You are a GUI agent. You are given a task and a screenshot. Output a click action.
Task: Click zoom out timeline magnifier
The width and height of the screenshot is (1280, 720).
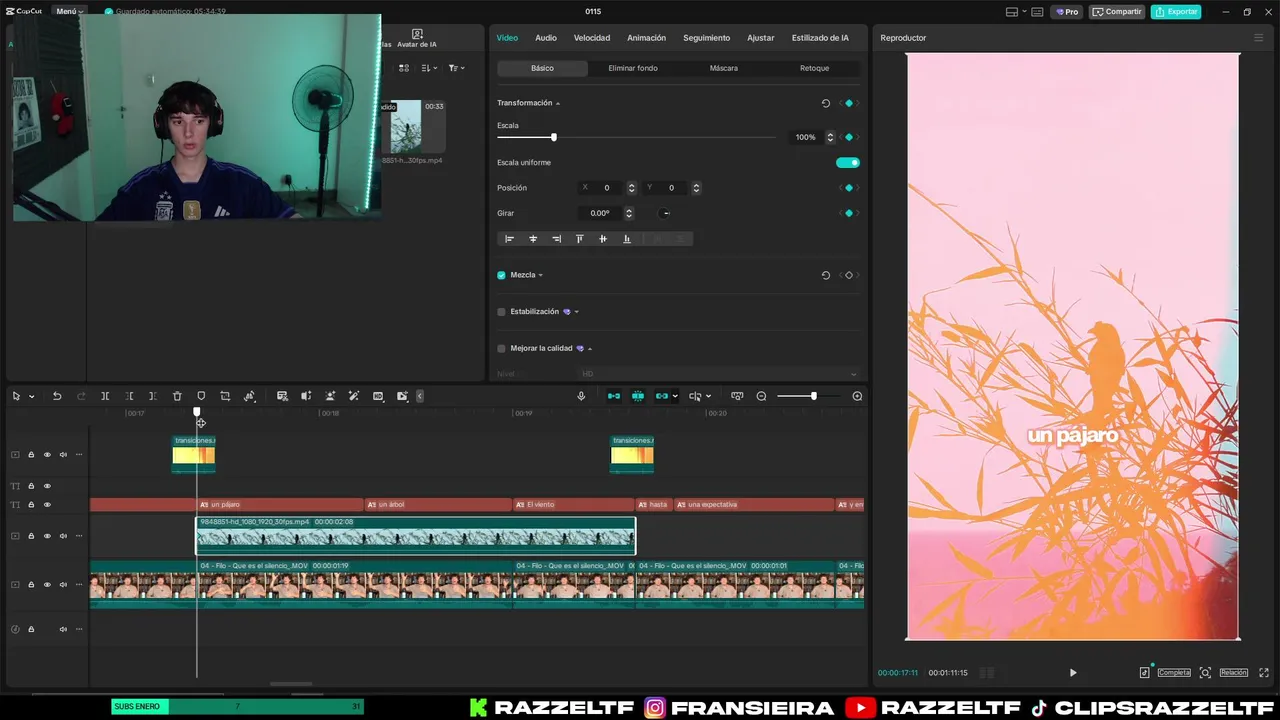pos(761,396)
